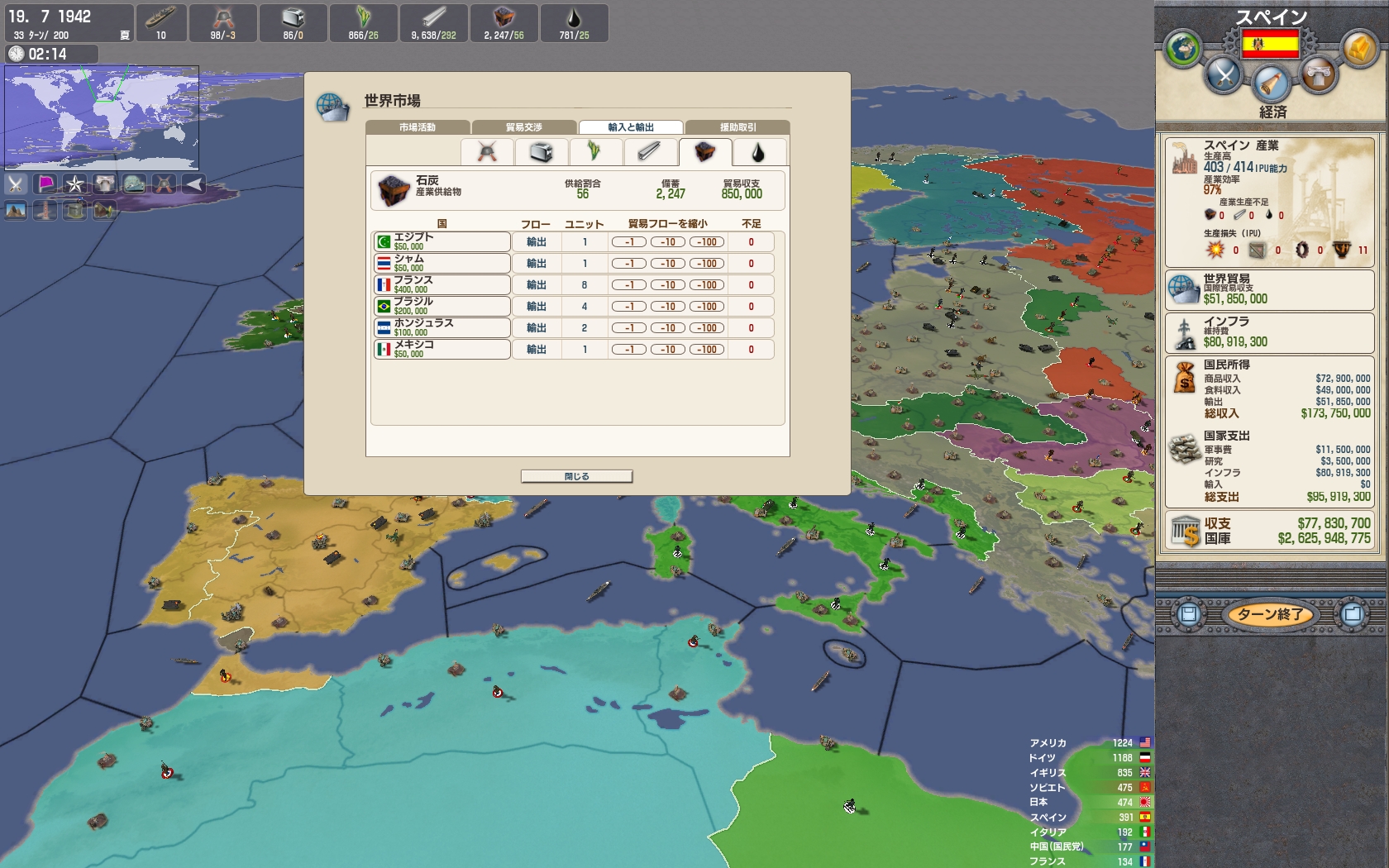This screenshot has height=868, width=1389.
Task: Click the 閉じる close button
Action: (576, 476)
